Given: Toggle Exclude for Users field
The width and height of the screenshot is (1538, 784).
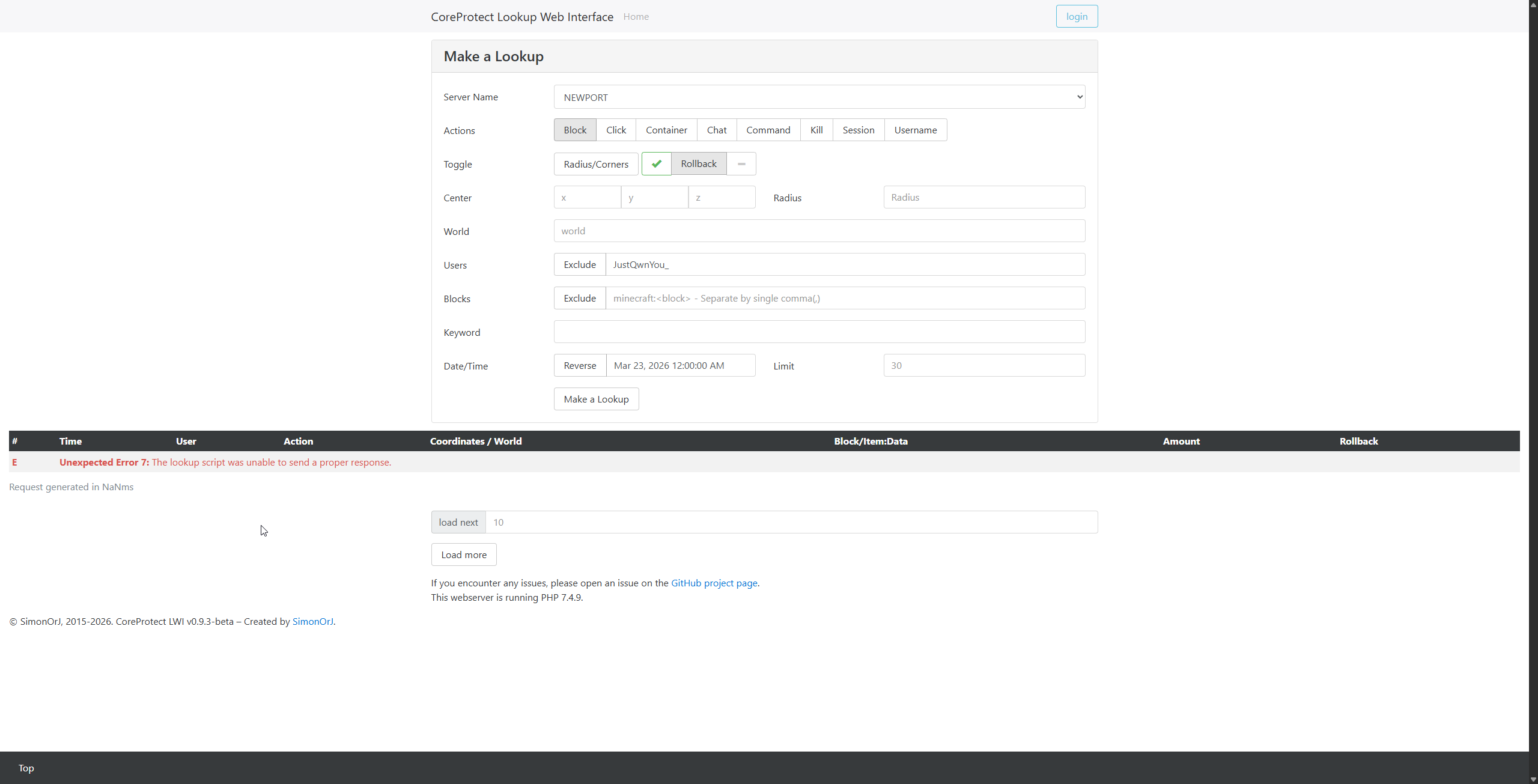Looking at the screenshot, I should tap(580, 265).
